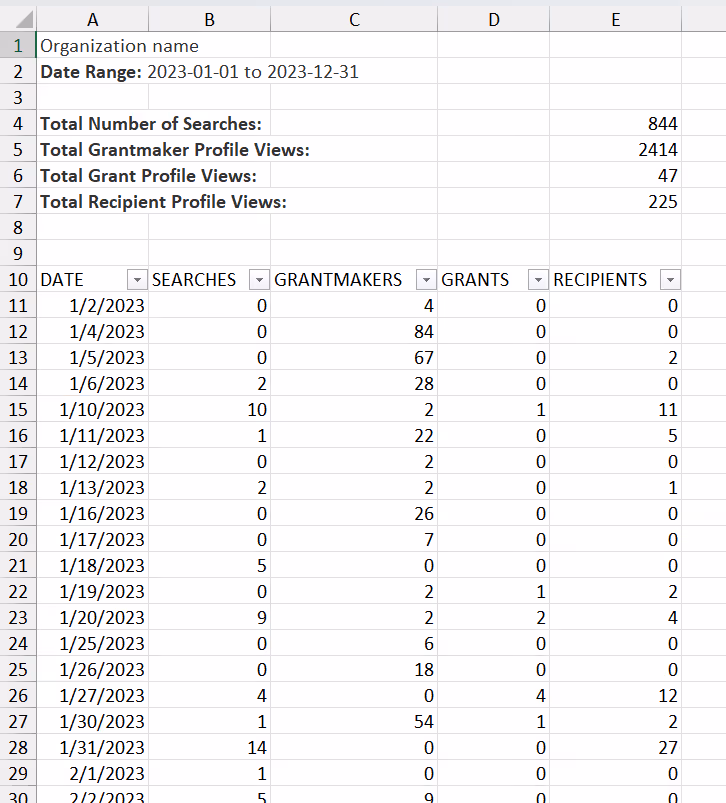This screenshot has width=726, height=803.
Task: Click 'Total Number of Searches:' label
Action: point(151,124)
